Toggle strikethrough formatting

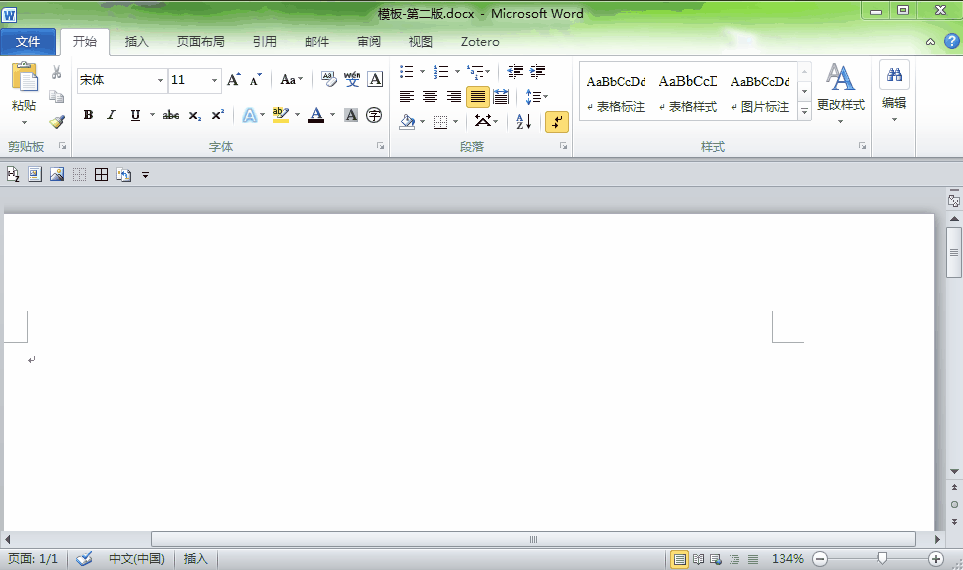pyautogui.click(x=171, y=115)
